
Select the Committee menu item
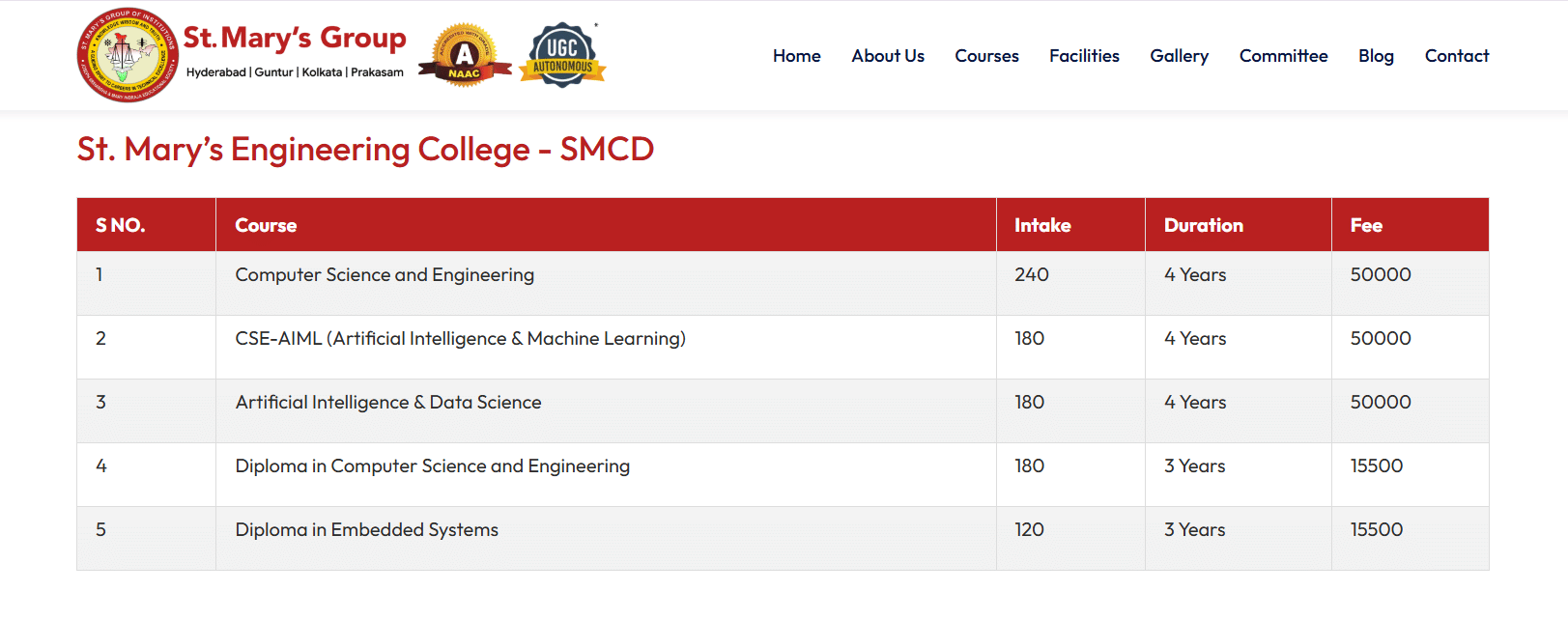pyautogui.click(x=1283, y=56)
